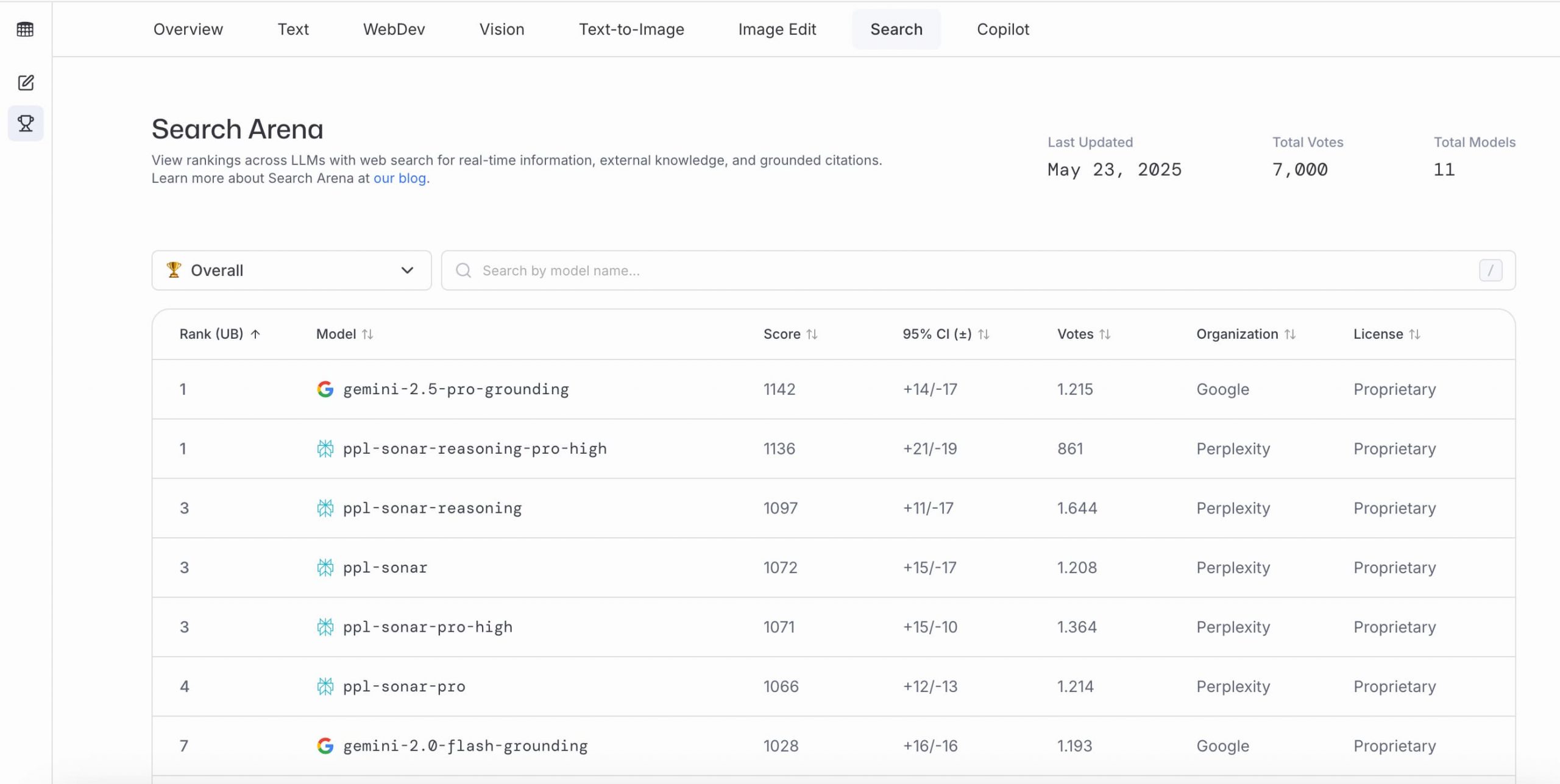
Task: Open the Copilot tab
Action: [x=1003, y=29]
